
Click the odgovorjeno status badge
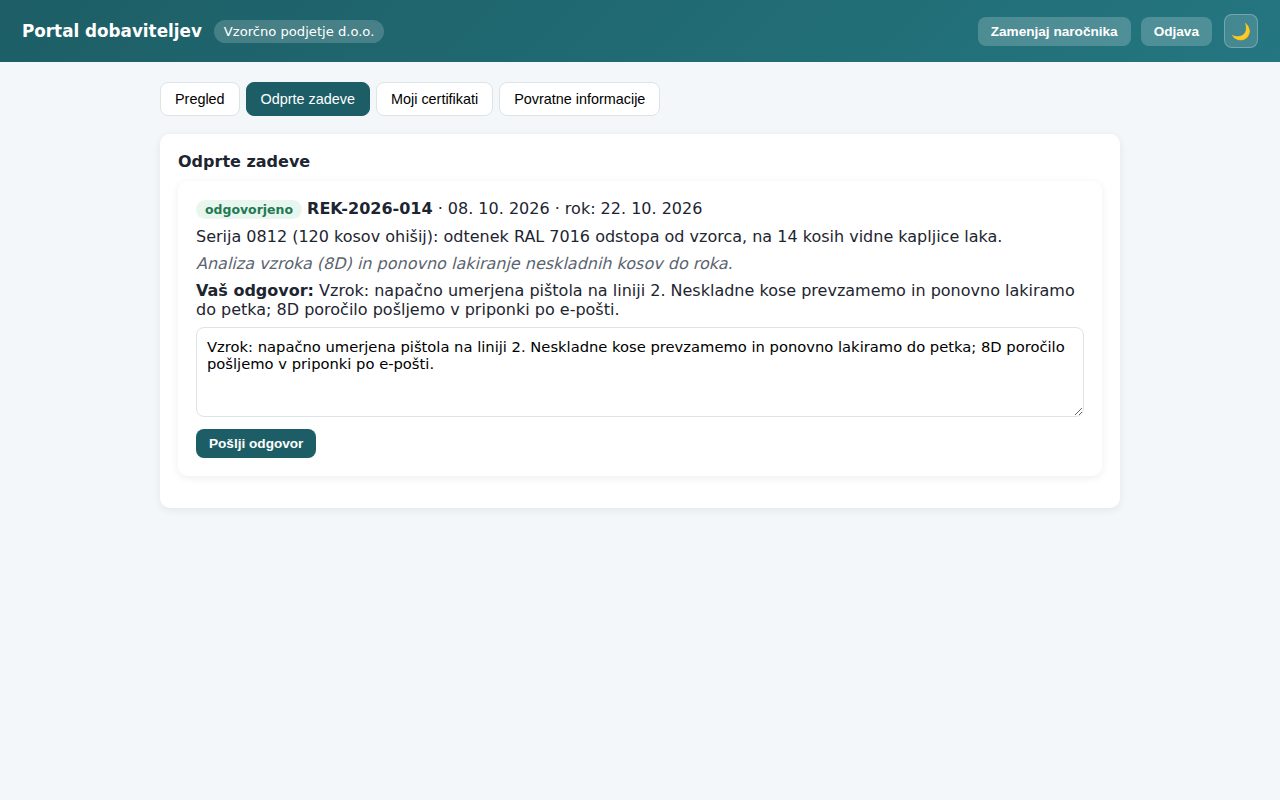(x=249, y=209)
